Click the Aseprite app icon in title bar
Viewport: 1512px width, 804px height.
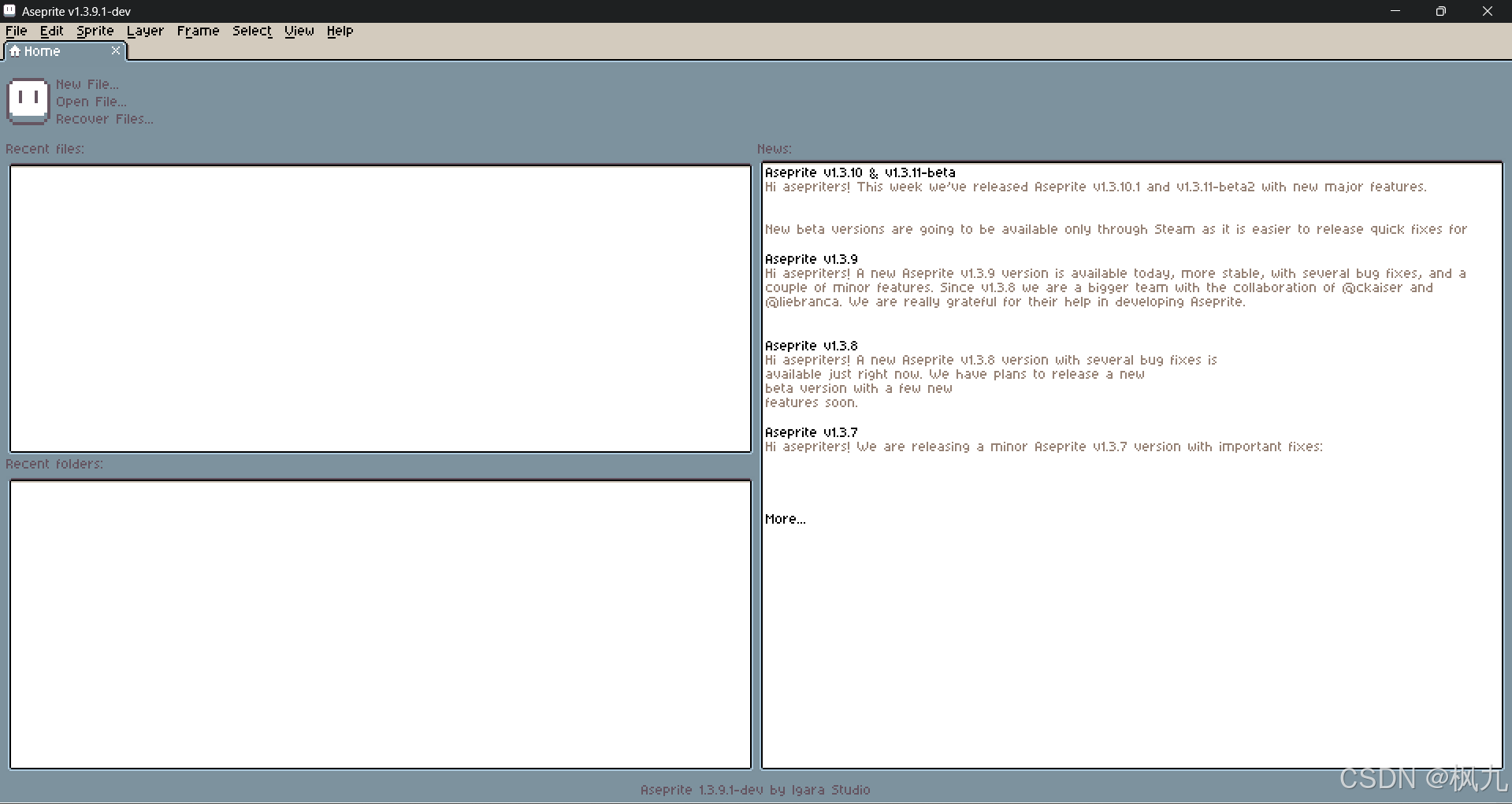(x=9, y=11)
